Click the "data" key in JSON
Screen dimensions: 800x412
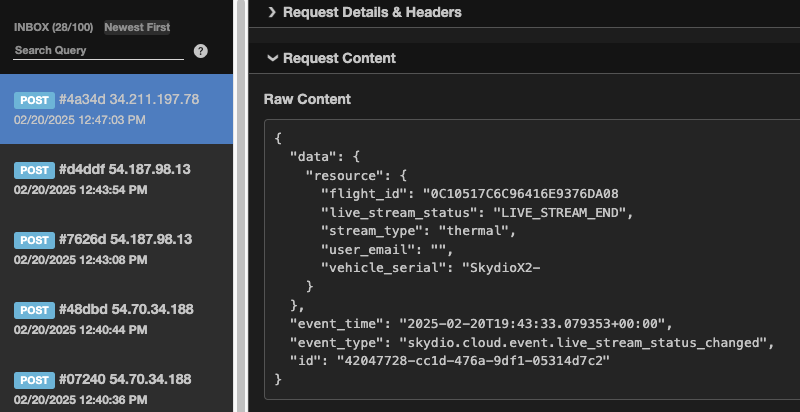[313, 157]
